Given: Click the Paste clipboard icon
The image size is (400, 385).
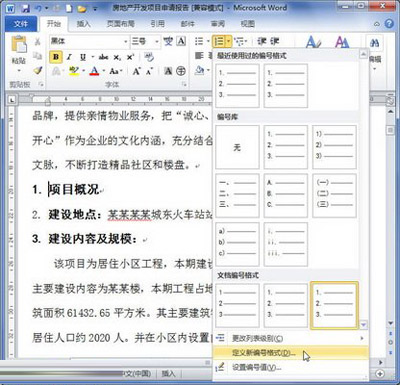Looking at the screenshot, I should click(x=19, y=44).
